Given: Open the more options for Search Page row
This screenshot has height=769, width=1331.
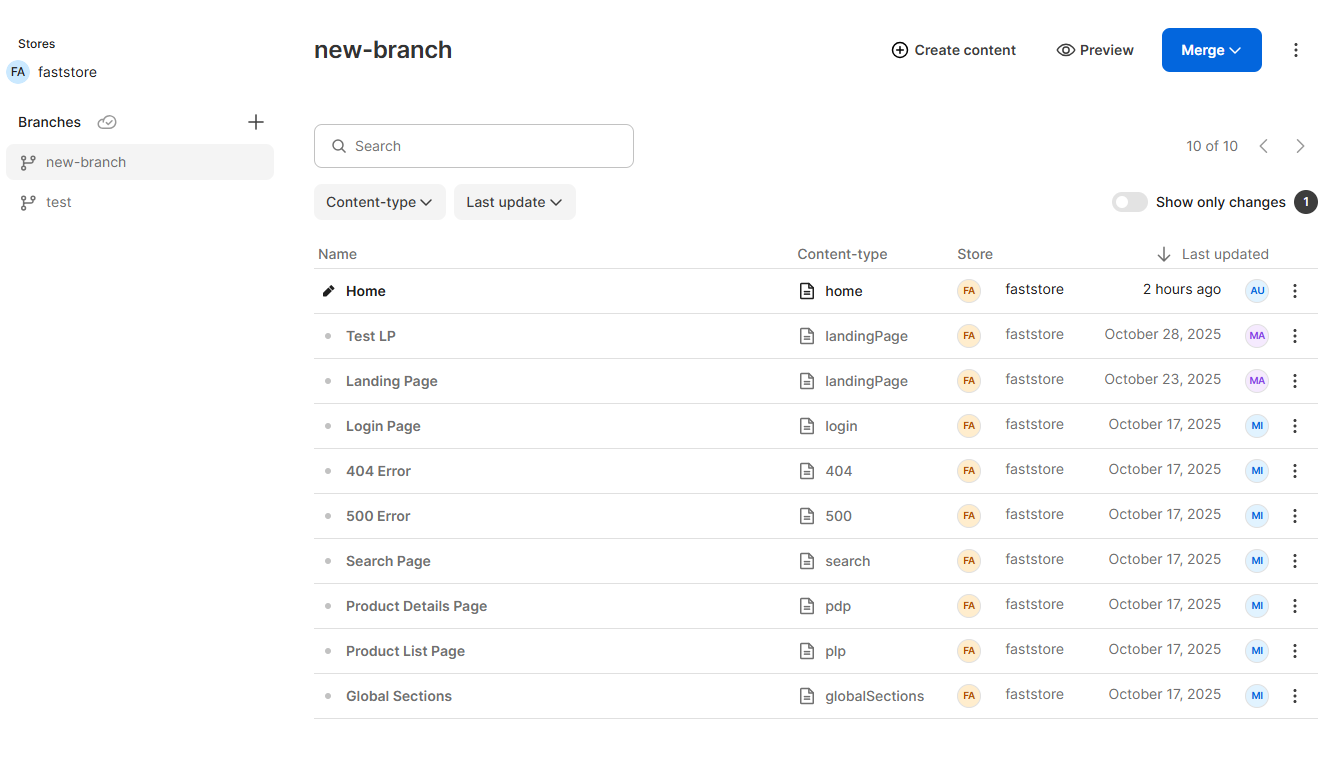Looking at the screenshot, I should coord(1295,561).
